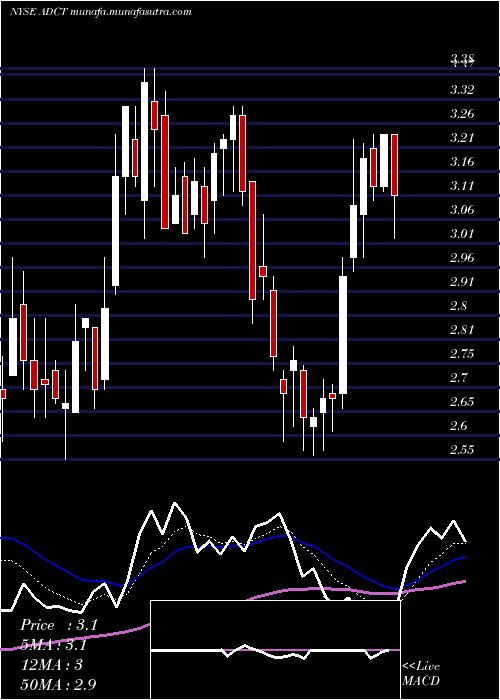Click the 2.96 price axis label
This screenshot has width=500, height=700.
(462, 258)
